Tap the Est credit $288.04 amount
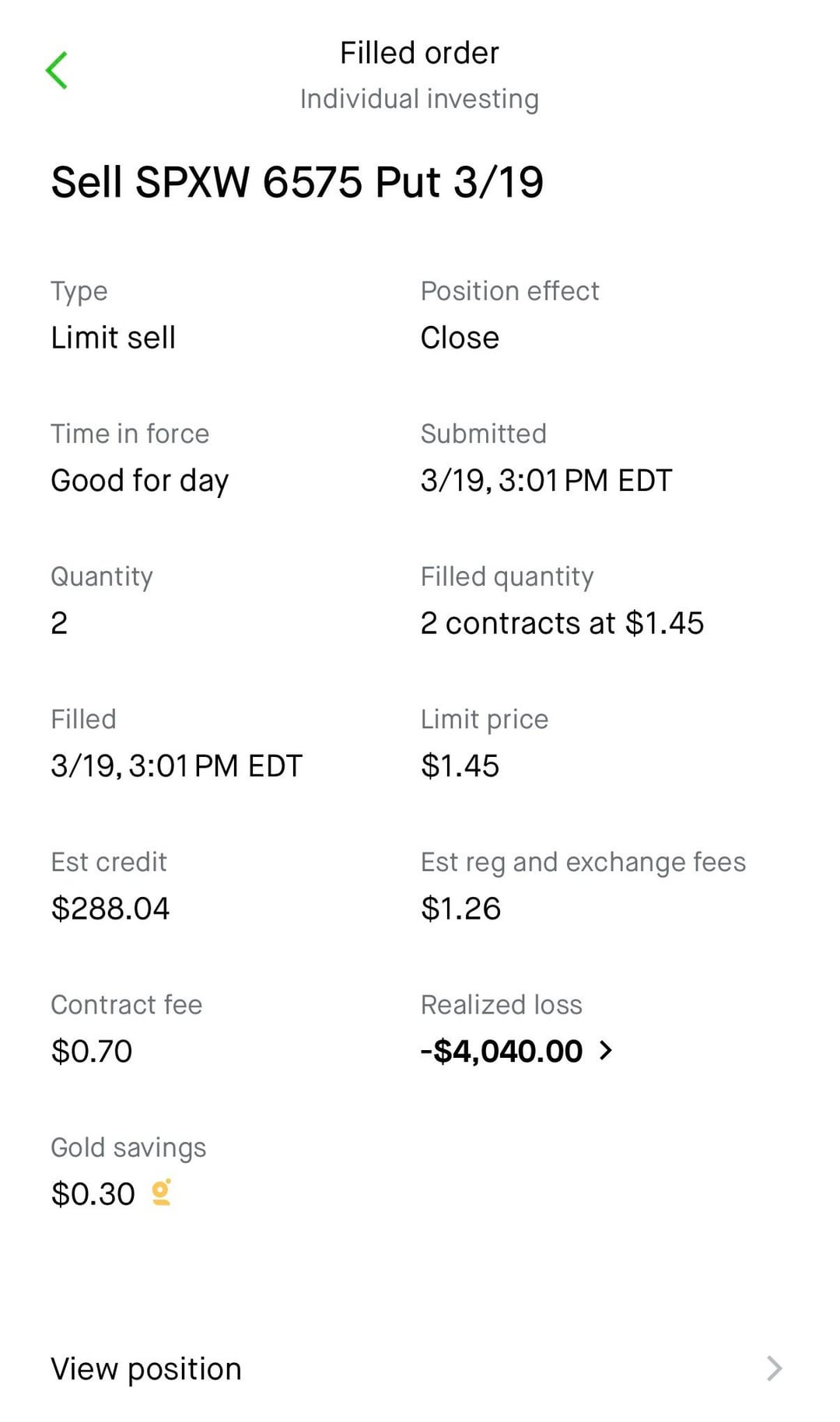Viewport: 840px width, 1422px height. [x=110, y=909]
